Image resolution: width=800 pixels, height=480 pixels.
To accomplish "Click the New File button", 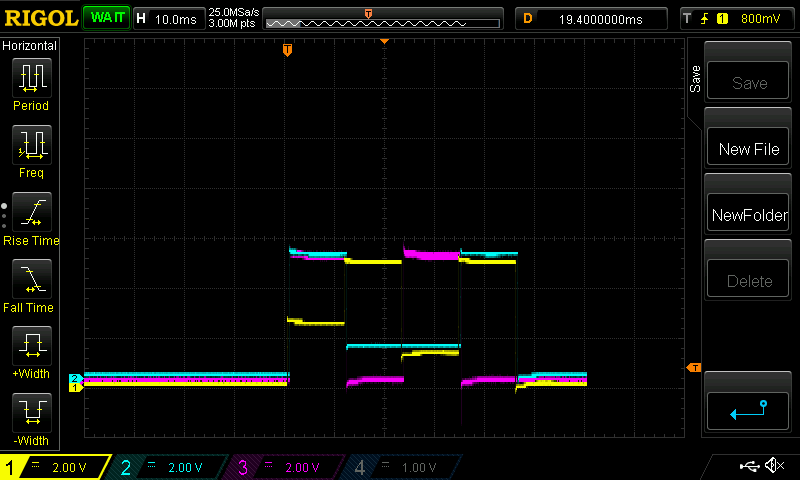I will (748, 147).
